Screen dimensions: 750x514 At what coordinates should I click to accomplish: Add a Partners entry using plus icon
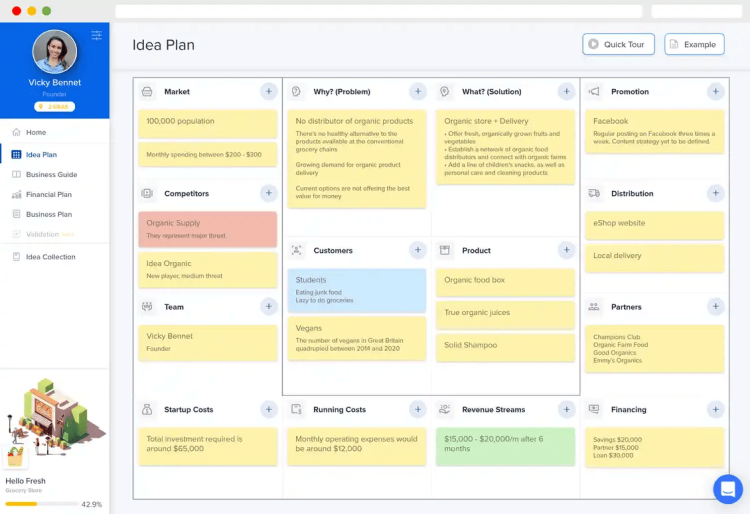(x=716, y=306)
